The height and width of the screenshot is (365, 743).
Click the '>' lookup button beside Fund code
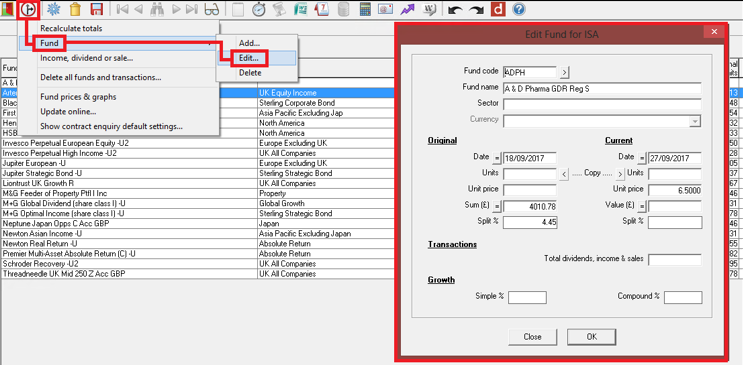point(564,73)
